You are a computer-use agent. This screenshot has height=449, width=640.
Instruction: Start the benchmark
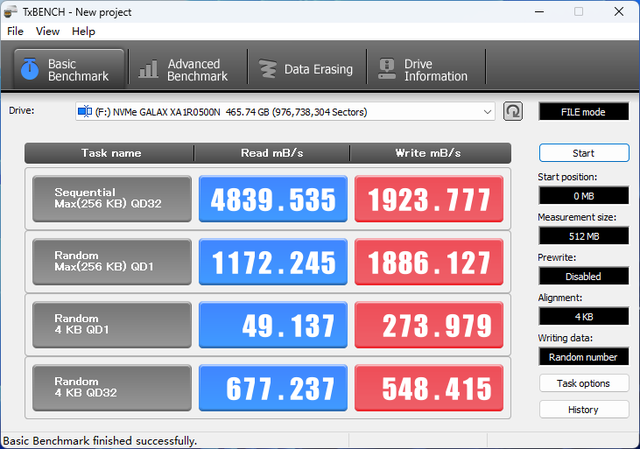click(x=584, y=153)
